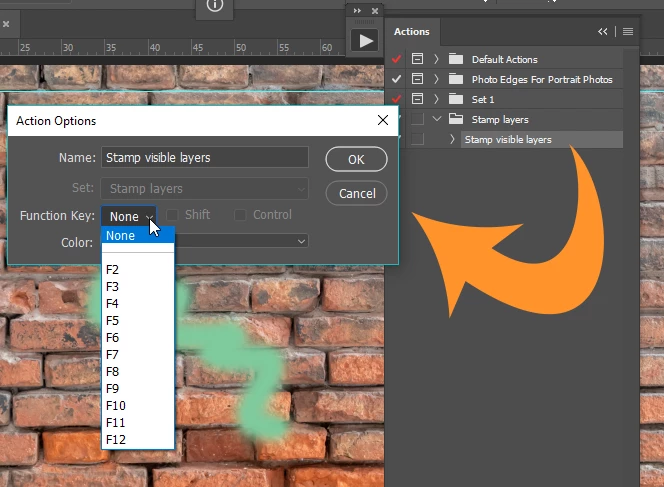The height and width of the screenshot is (487, 664).
Task: Close the Action Options dialog
Action: coord(383,120)
